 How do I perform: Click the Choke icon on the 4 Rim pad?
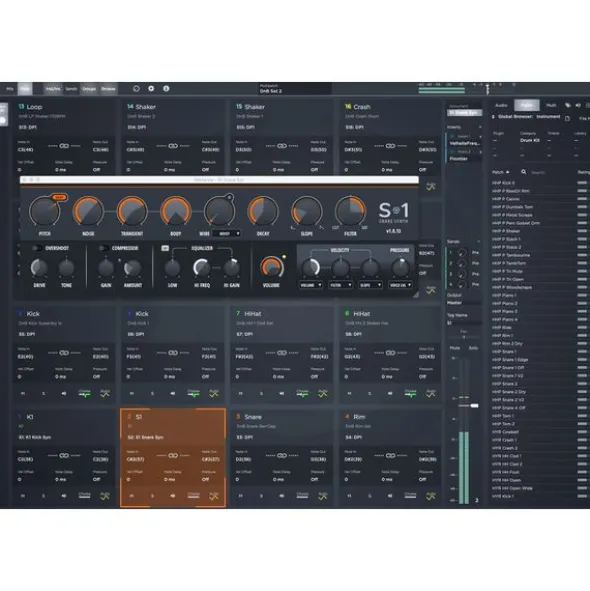(411, 496)
